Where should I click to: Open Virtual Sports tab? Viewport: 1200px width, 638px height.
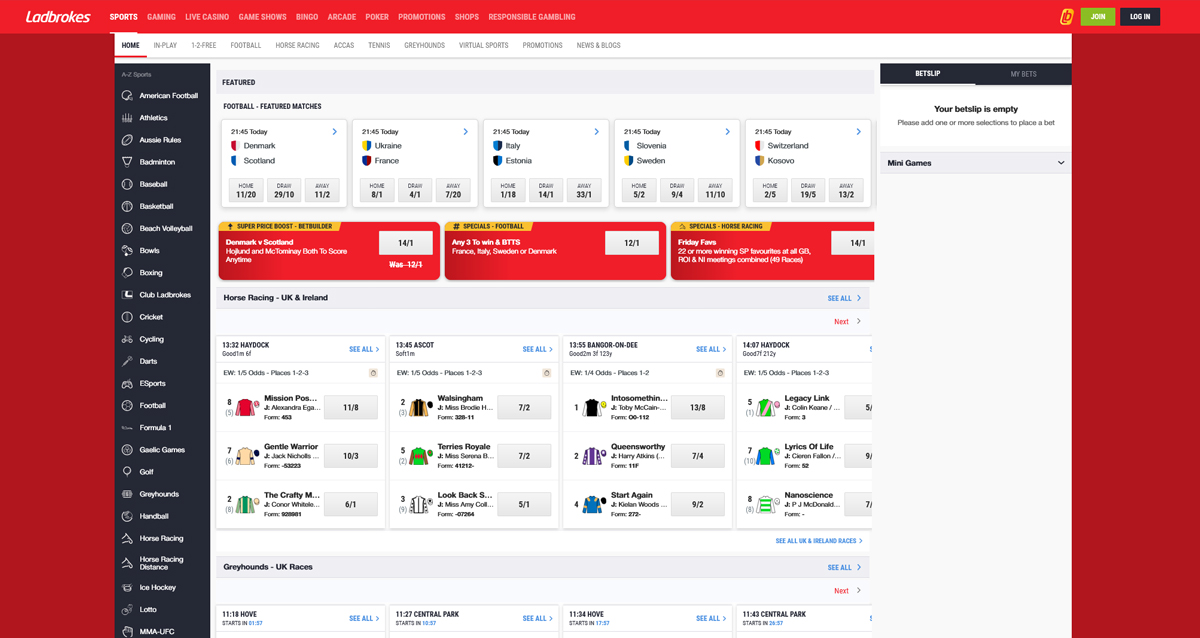click(483, 45)
